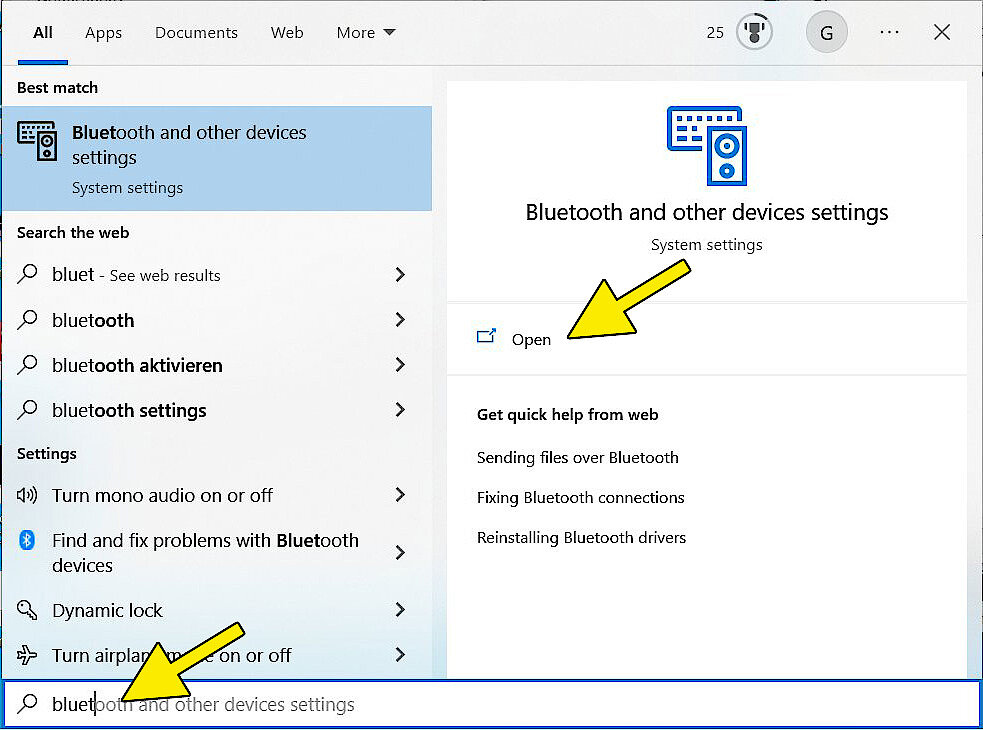This screenshot has width=983, height=730.
Task: Open the Fixing Bluetooth connections help link
Action: click(580, 497)
